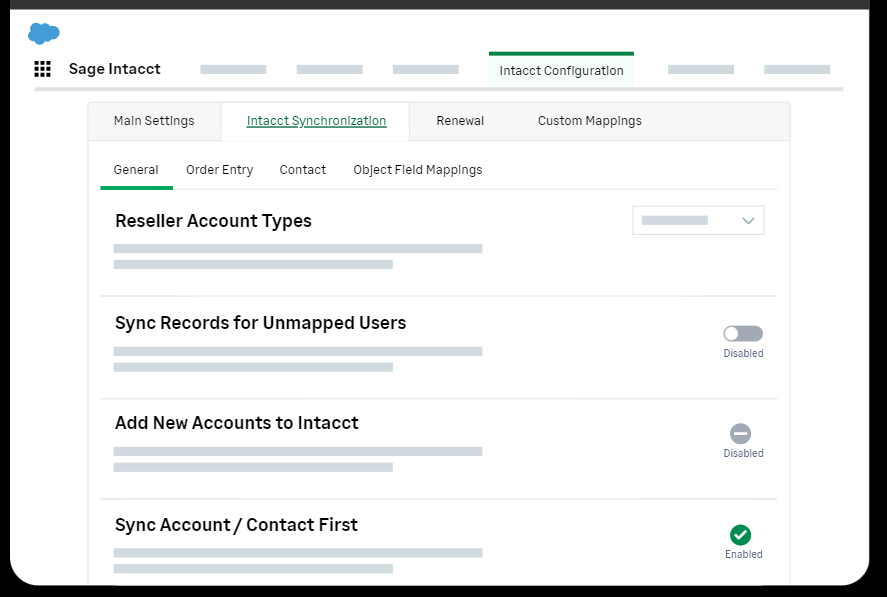Click the Salesforce cloud logo
The image size is (887, 597).
point(44,34)
